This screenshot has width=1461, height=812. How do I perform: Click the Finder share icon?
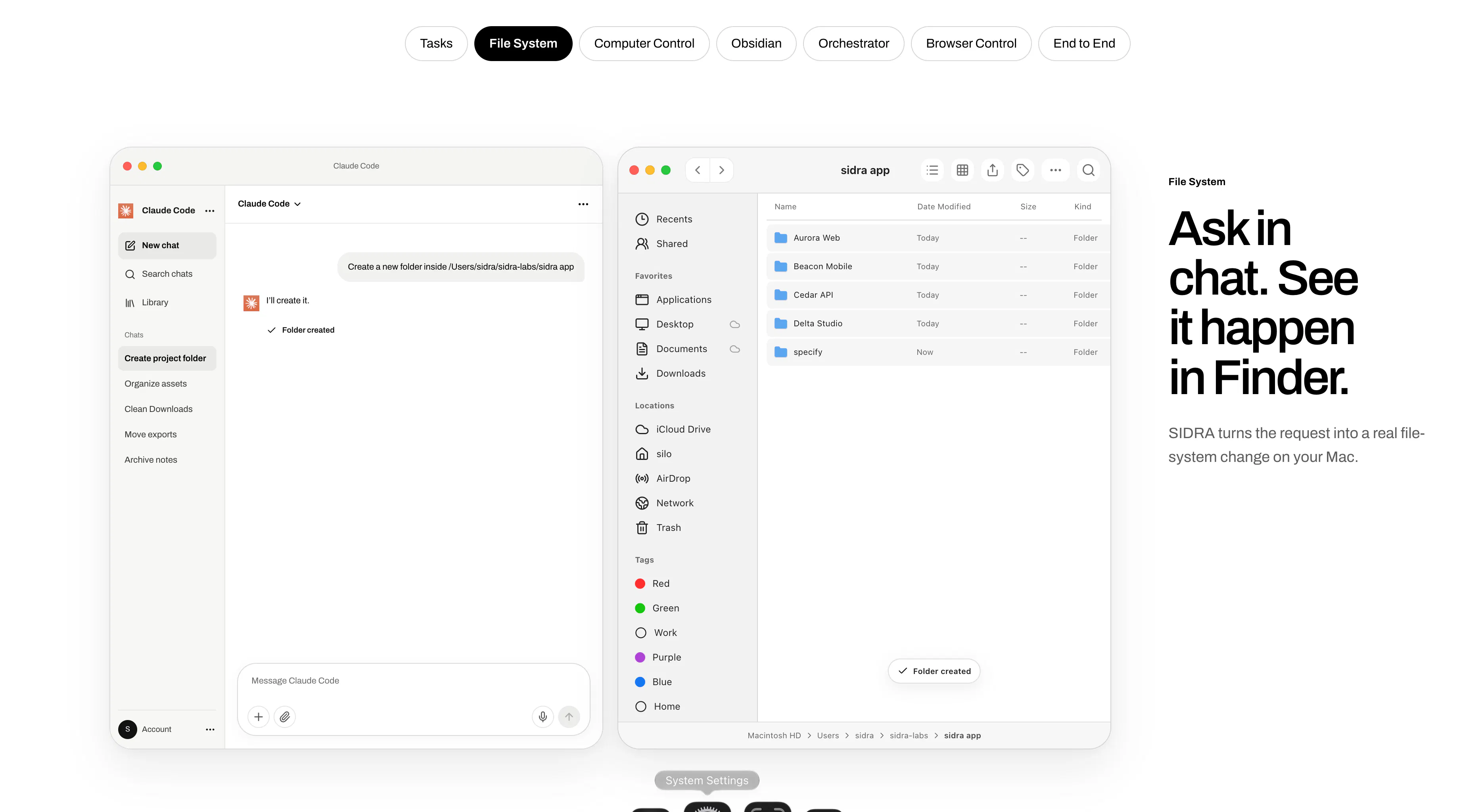point(993,170)
